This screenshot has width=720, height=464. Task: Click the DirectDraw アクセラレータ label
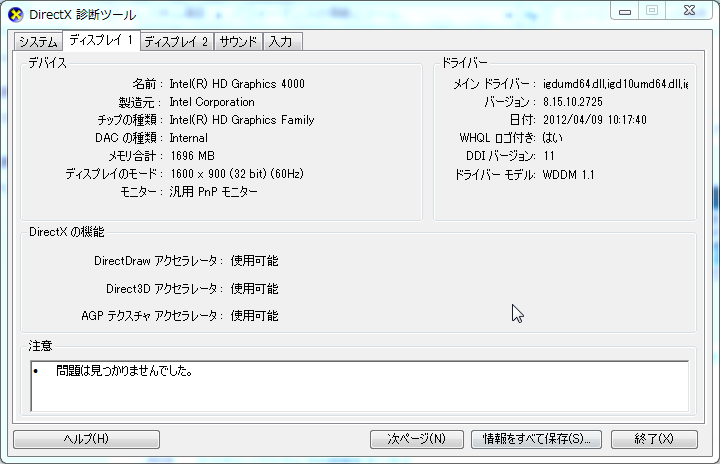pyautogui.click(x=158, y=261)
